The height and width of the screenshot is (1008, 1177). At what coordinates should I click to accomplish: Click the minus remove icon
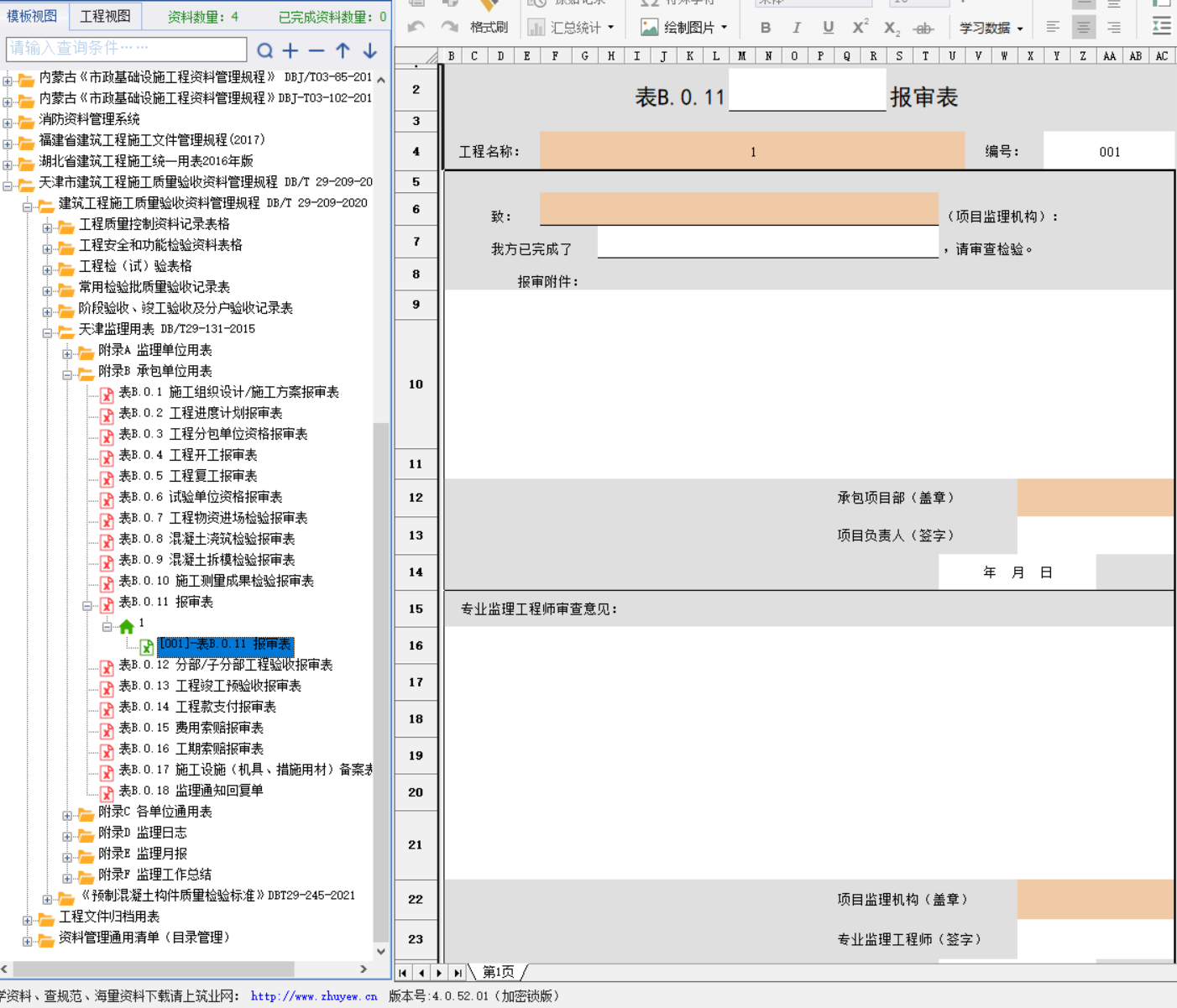[x=316, y=51]
